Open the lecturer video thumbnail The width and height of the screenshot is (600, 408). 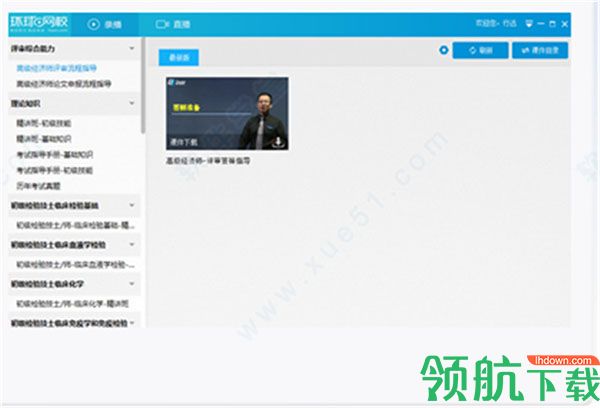pos(227,113)
